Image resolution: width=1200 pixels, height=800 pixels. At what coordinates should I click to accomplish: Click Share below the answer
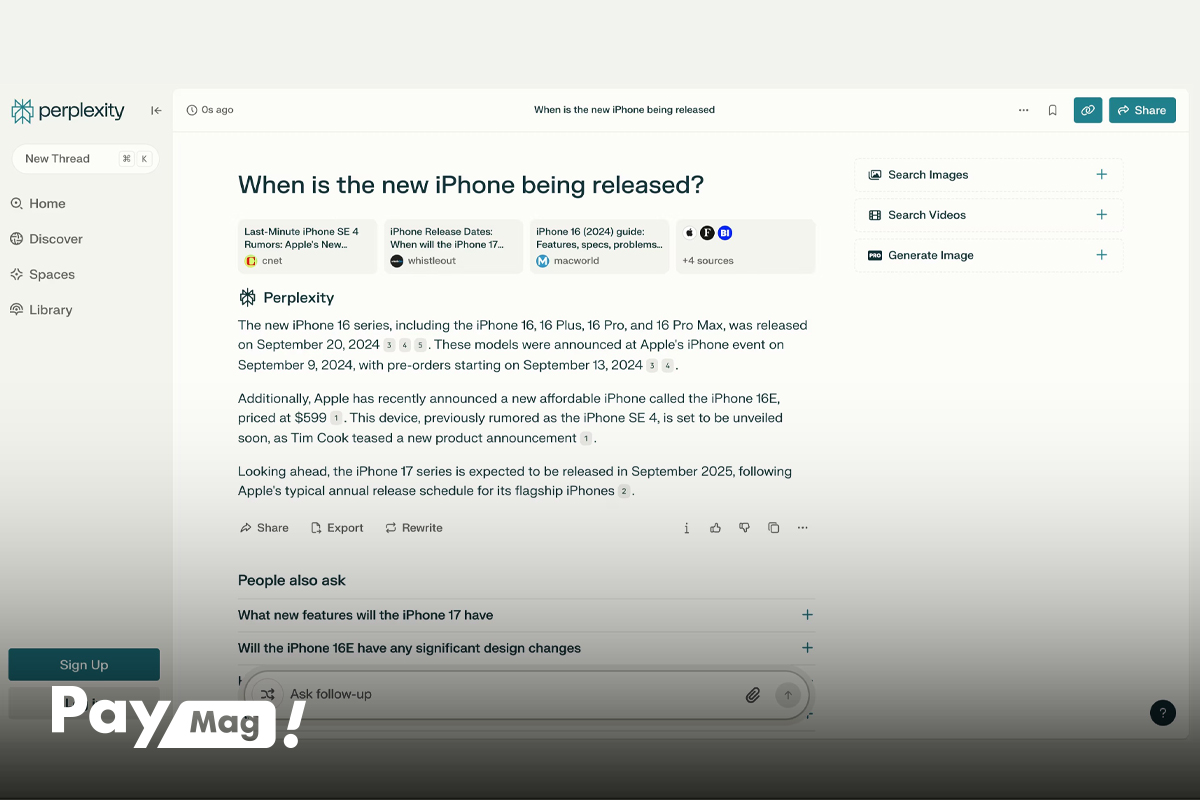pos(264,528)
